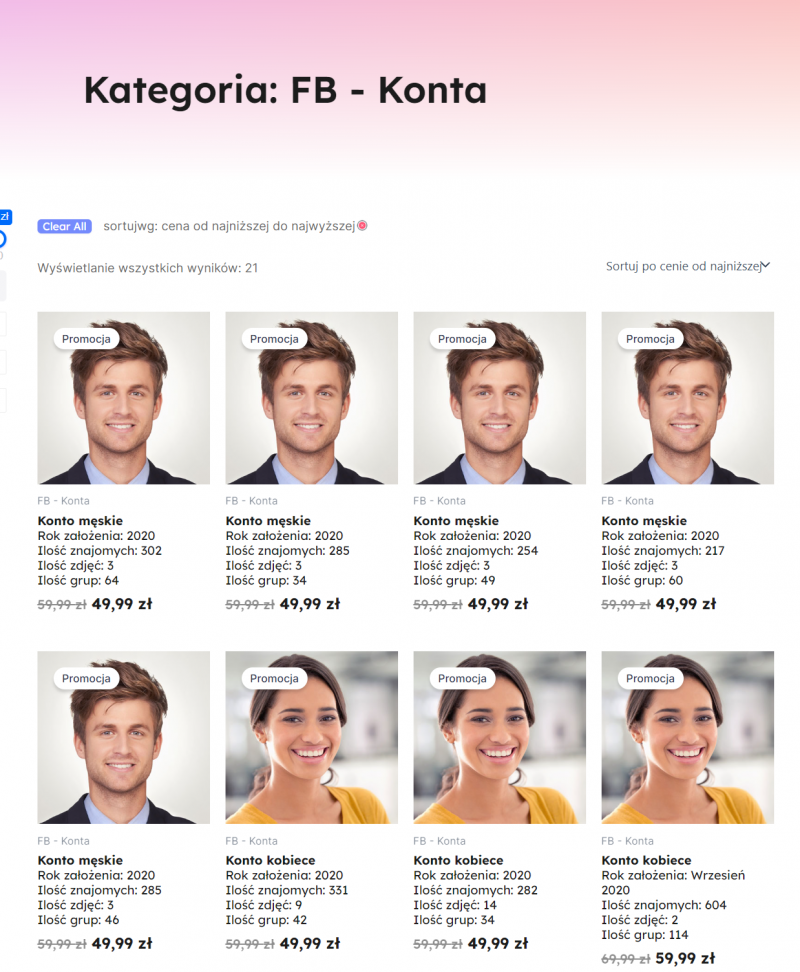Remove the price sort filter via red dot
The height and width of the screenshot is (972, 800).
tap(363, 226)
